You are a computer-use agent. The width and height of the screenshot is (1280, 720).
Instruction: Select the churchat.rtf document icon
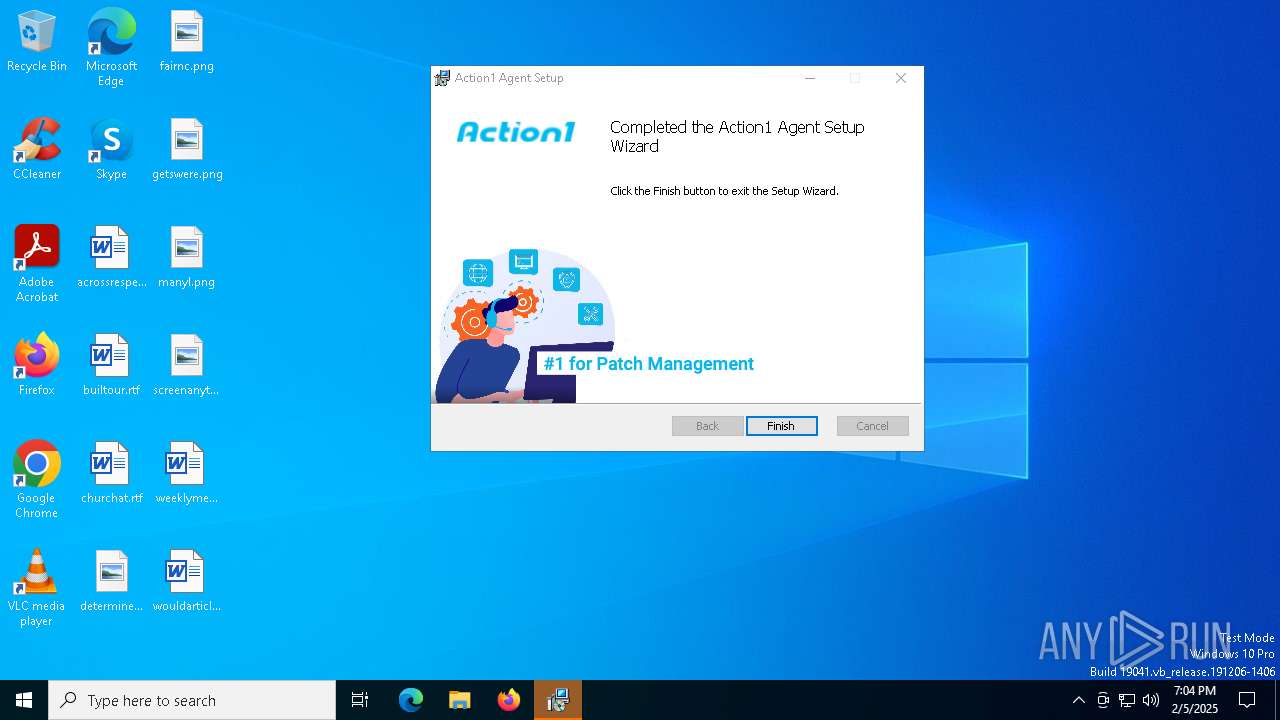(111, 474)
